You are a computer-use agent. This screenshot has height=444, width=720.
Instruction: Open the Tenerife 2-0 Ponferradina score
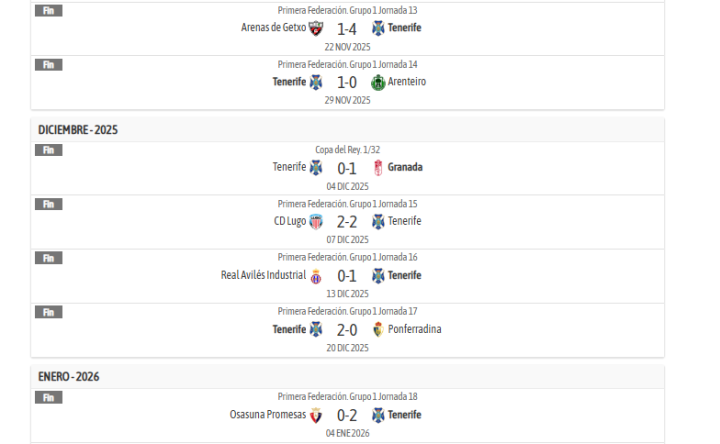347,330
